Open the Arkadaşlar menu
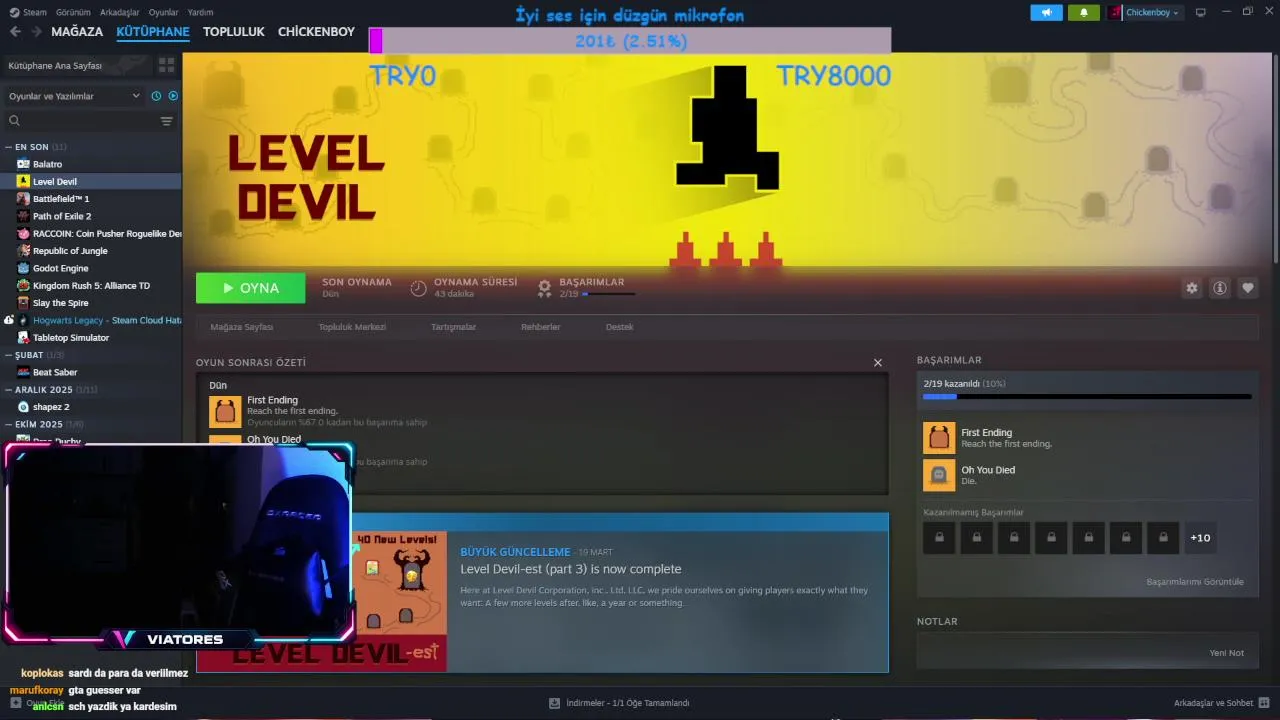The width and height of the screenshot is (1280, 720). click(x=120, y=12)
